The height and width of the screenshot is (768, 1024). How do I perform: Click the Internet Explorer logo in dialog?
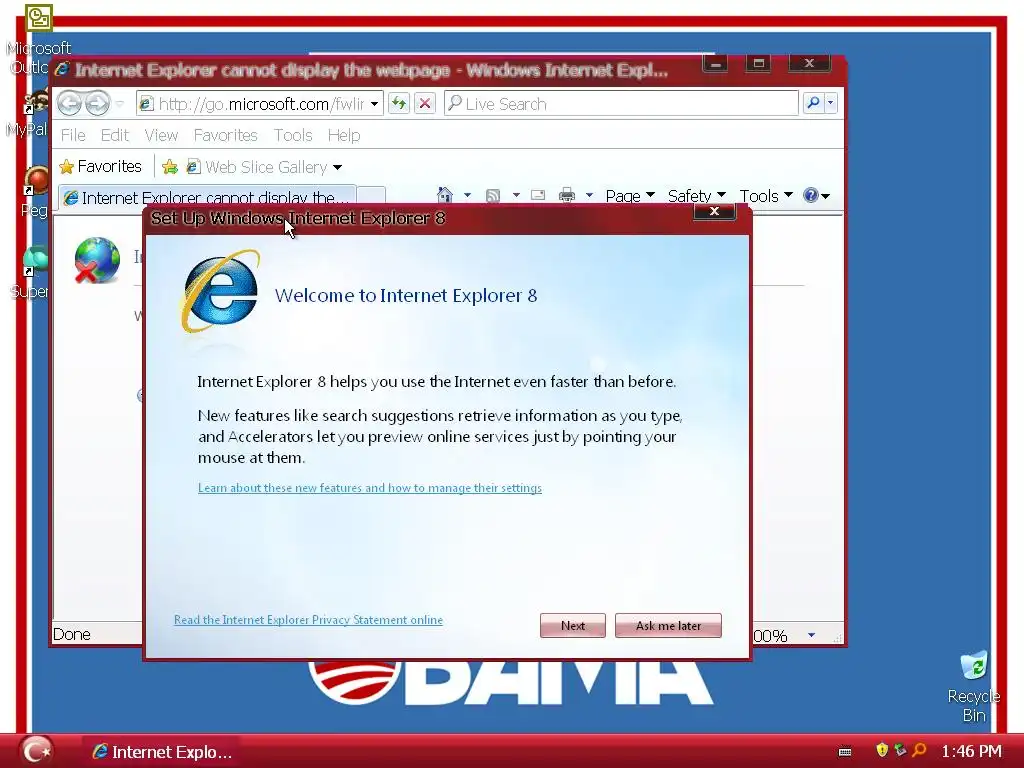point(221,291)
